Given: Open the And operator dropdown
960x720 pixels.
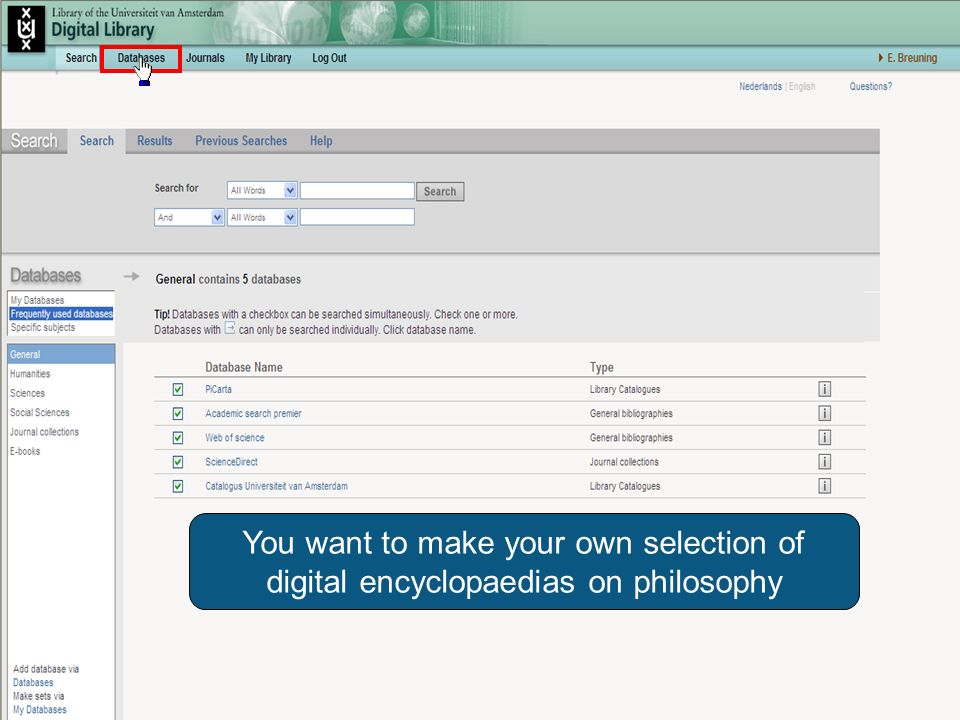Looking at the screenshot, I should coord(189,217).
